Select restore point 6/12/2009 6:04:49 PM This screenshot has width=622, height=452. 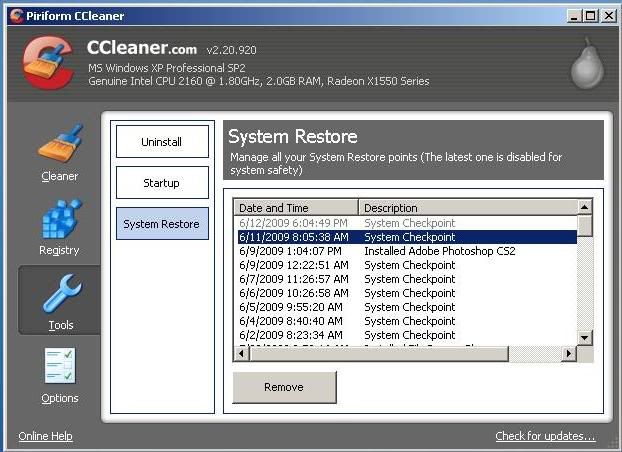(407, 223)
